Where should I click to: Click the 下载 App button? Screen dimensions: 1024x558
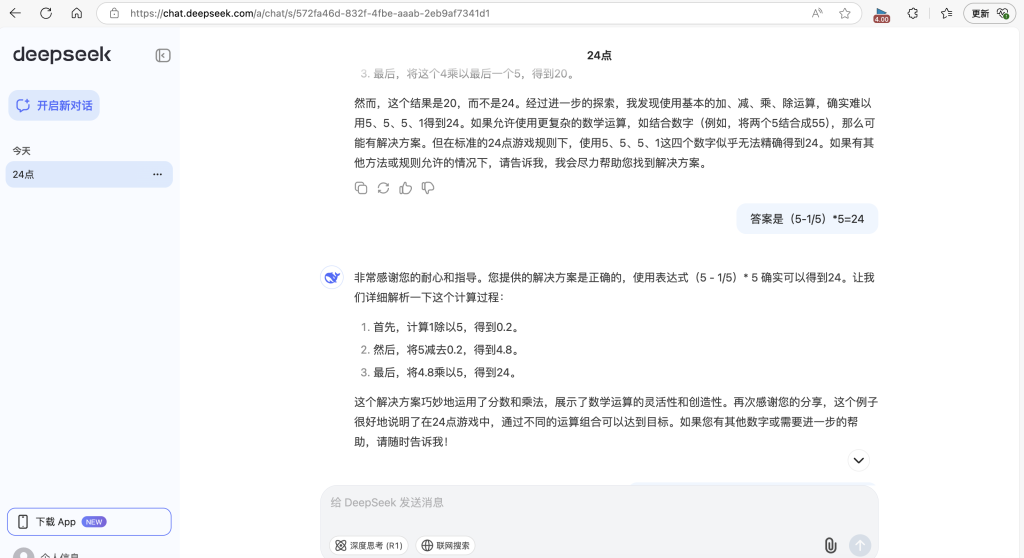pos(89,521)
